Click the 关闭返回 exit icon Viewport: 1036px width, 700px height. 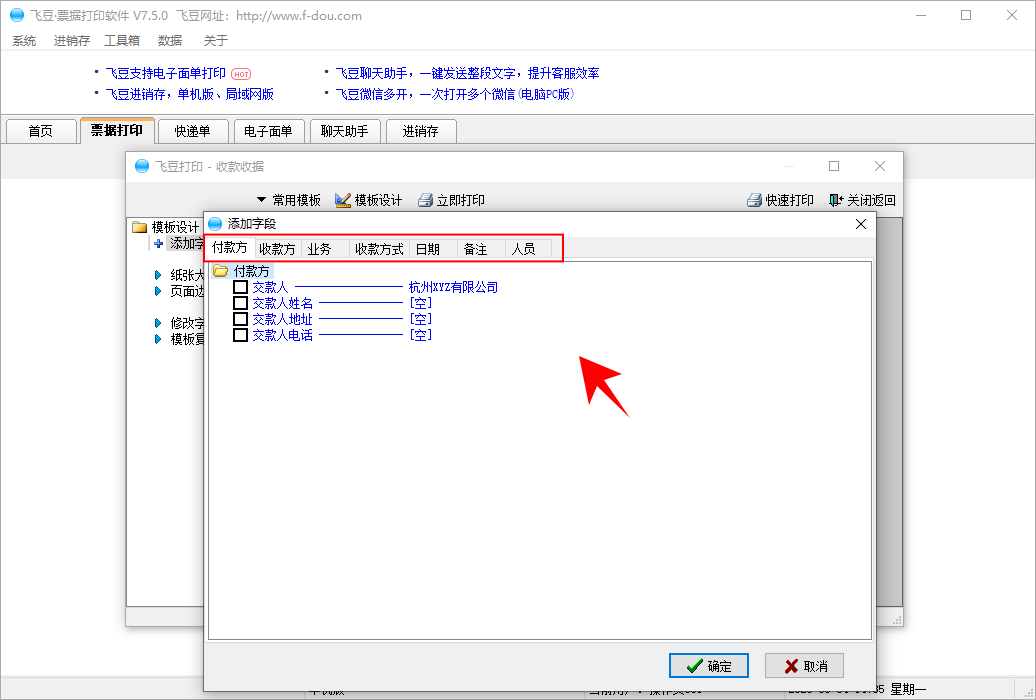click(x=836, y=200)
